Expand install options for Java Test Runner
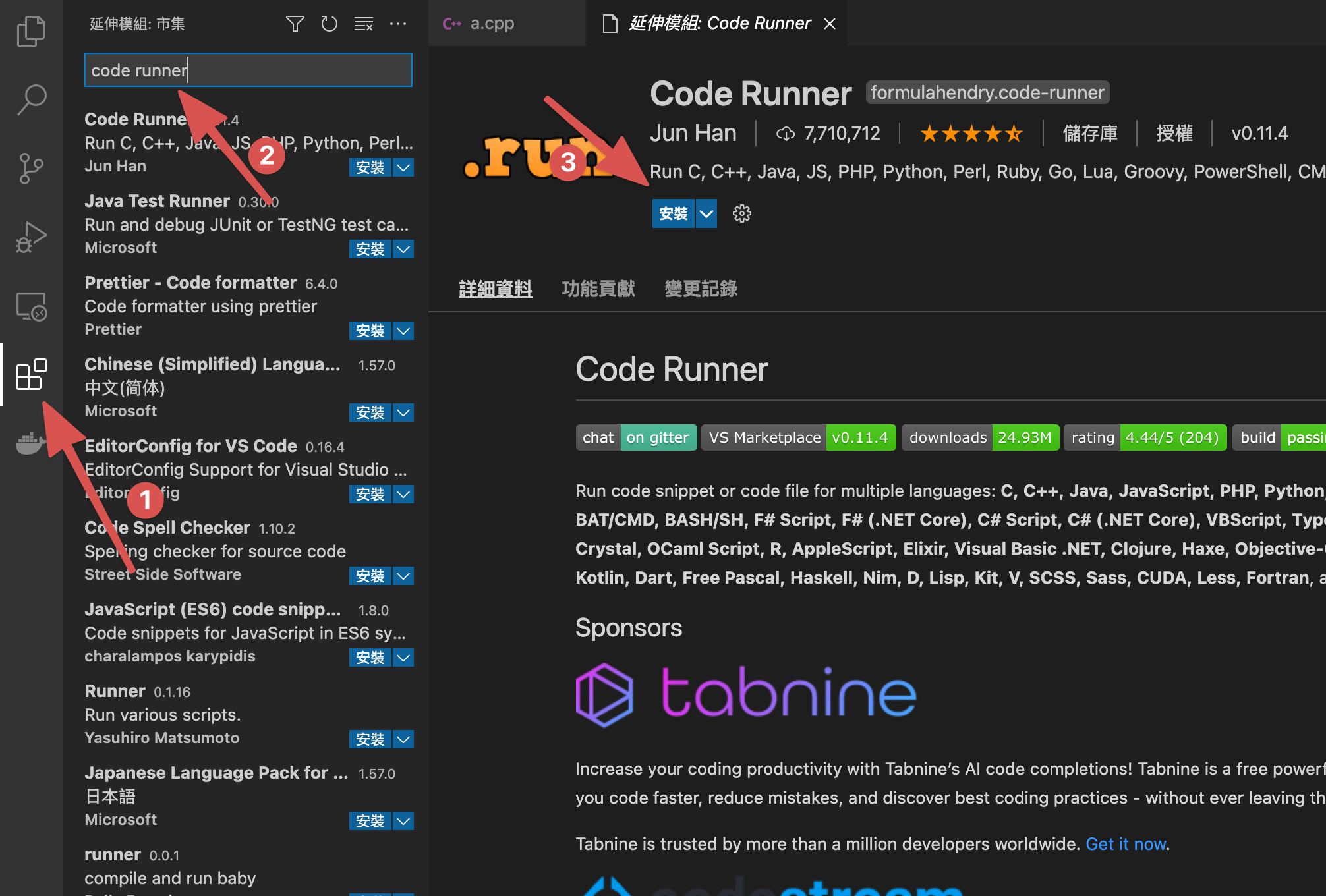Viewport: 1326px width, 896px height. 403,249
